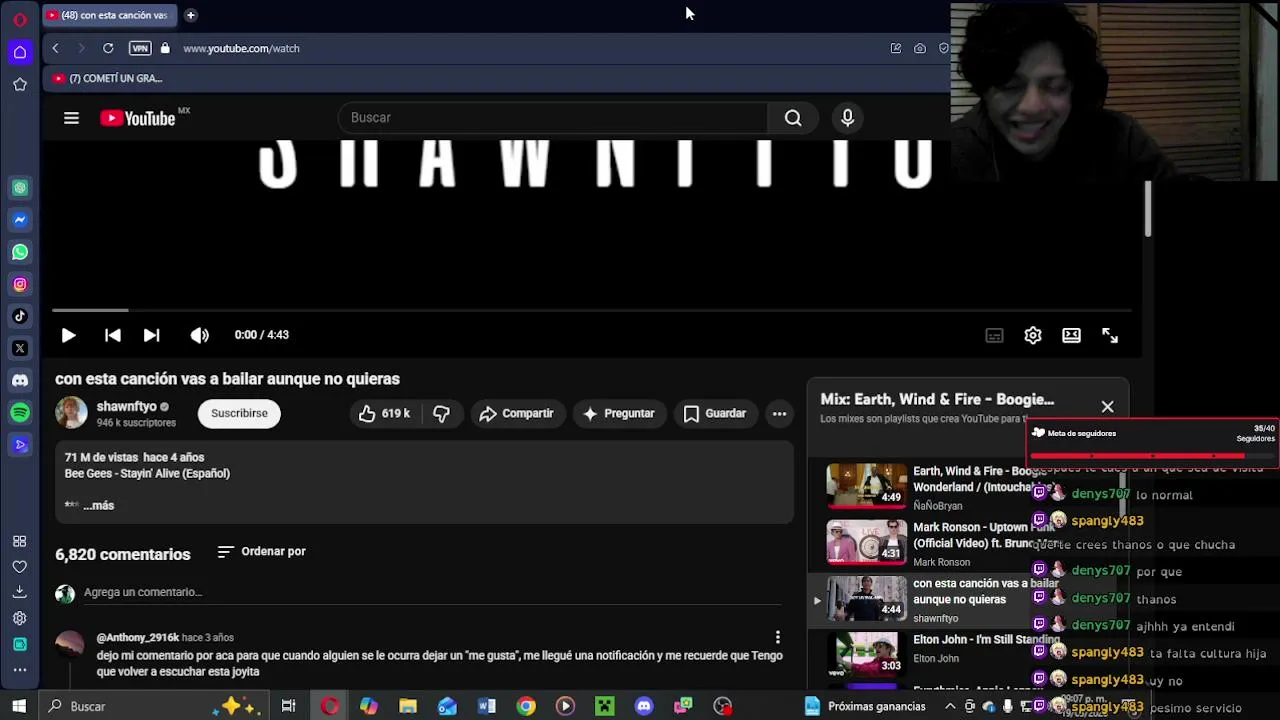This screenshot has width=1280, height=720.
Task: Open WhatsApp in the Opera sidebar
Action: click(x=20, y=252)
